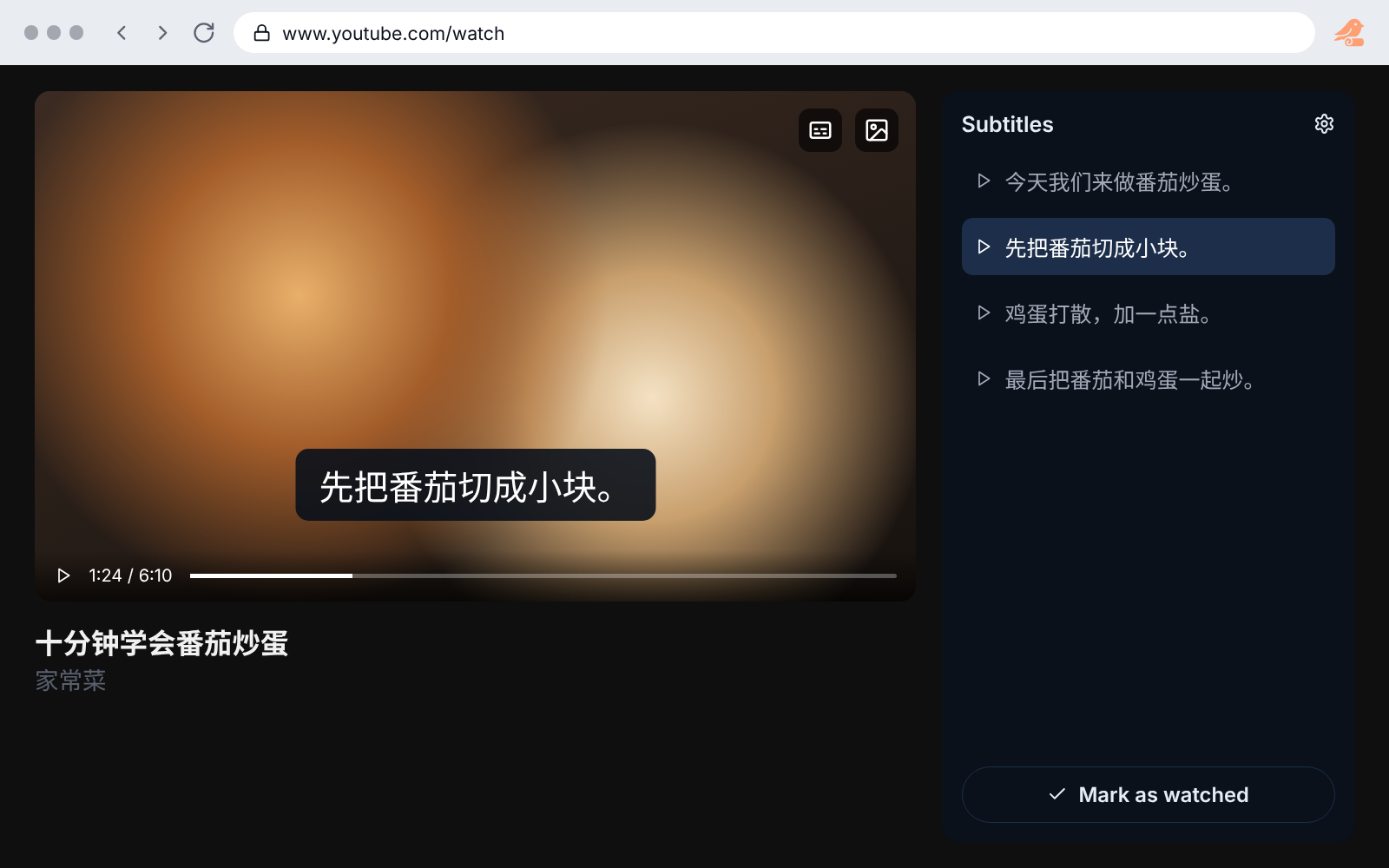Click the time display 1:24 / 6:10
This screenshot has width=1389, height=868.
click(x=130, y=575)
